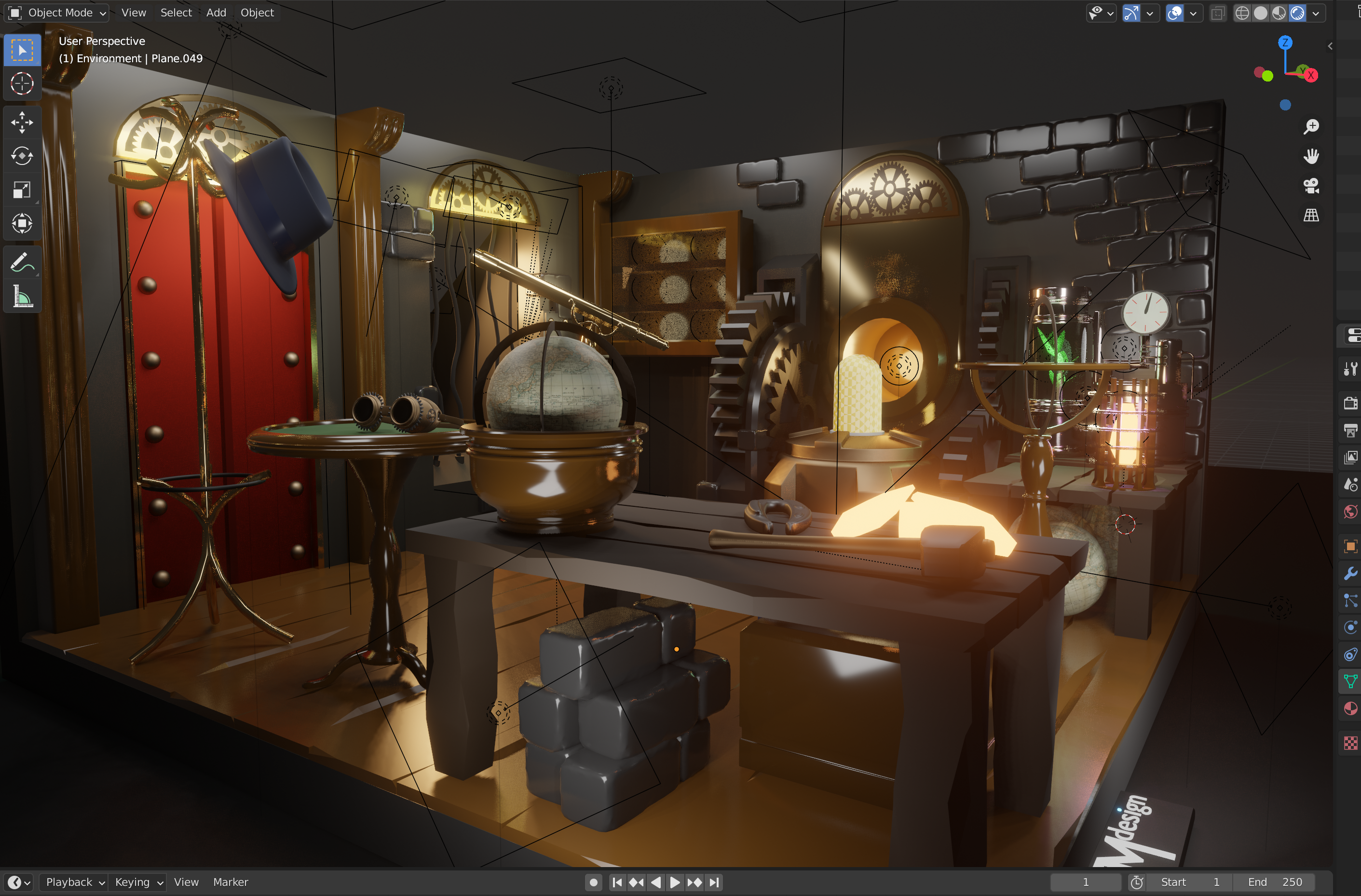Open the Scene properties tab
Viewport: 1361px width, 896px height.
(1350, 485)
